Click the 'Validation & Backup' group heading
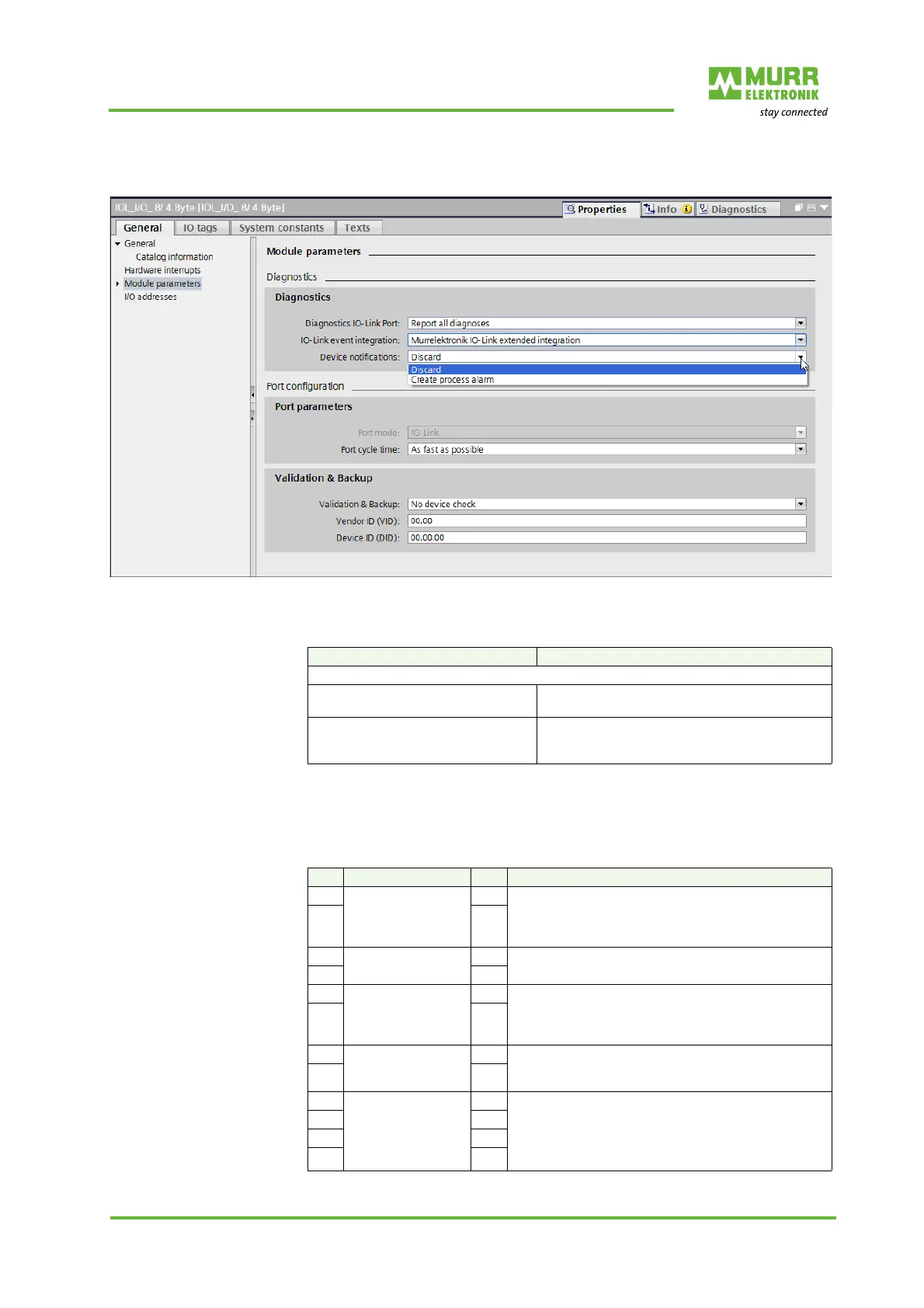The image size is (924, 1308). pos(323,478)
